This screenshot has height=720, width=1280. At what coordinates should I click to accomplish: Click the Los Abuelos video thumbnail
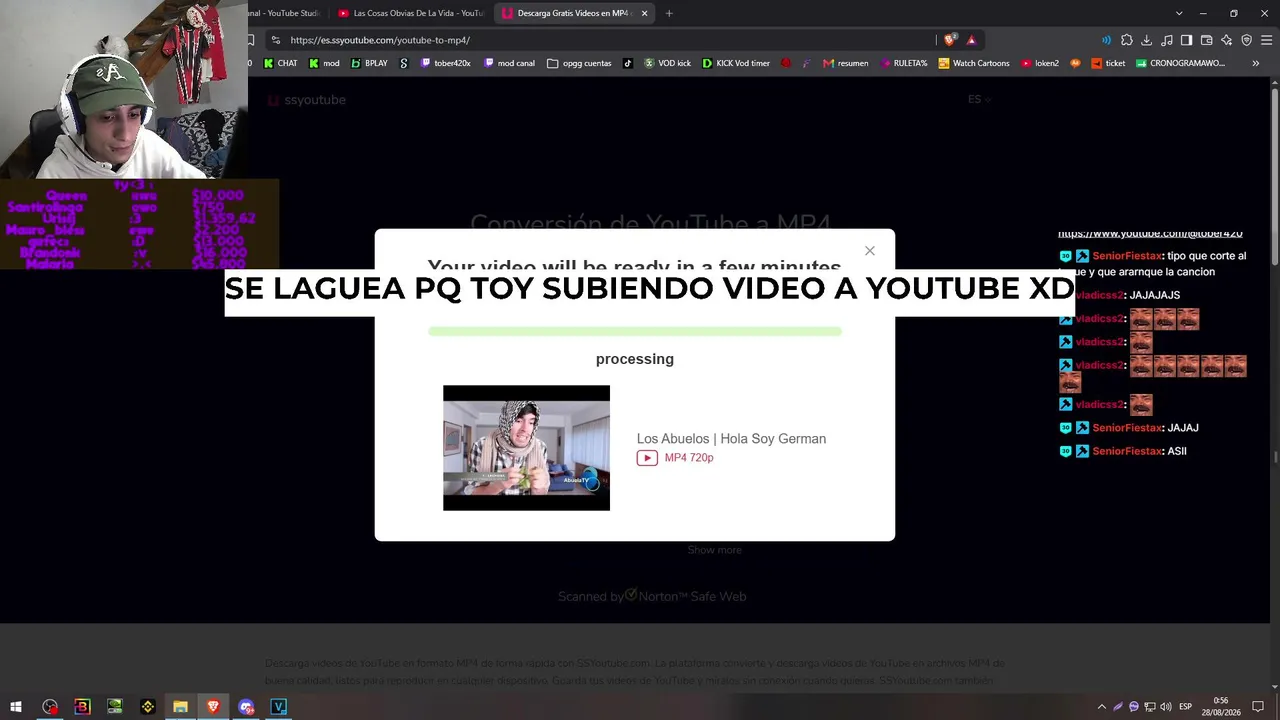point(526,448)
